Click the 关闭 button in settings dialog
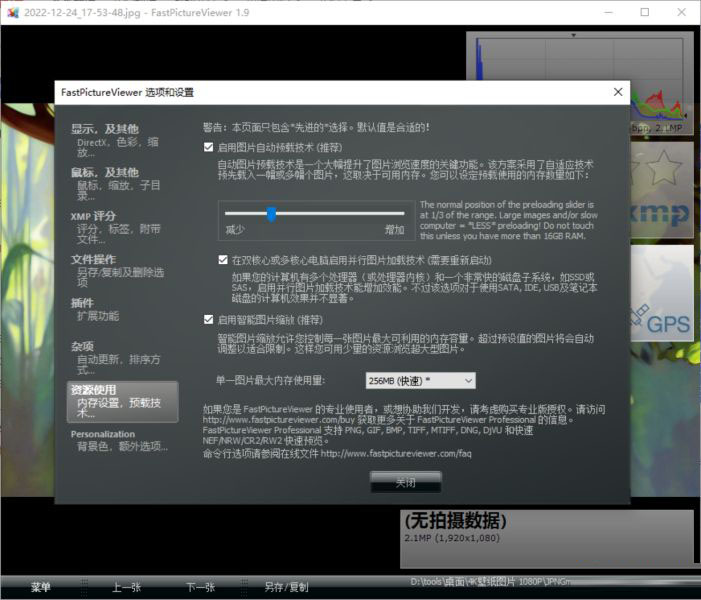The image size is (701, 600). [x=405, y=482]
